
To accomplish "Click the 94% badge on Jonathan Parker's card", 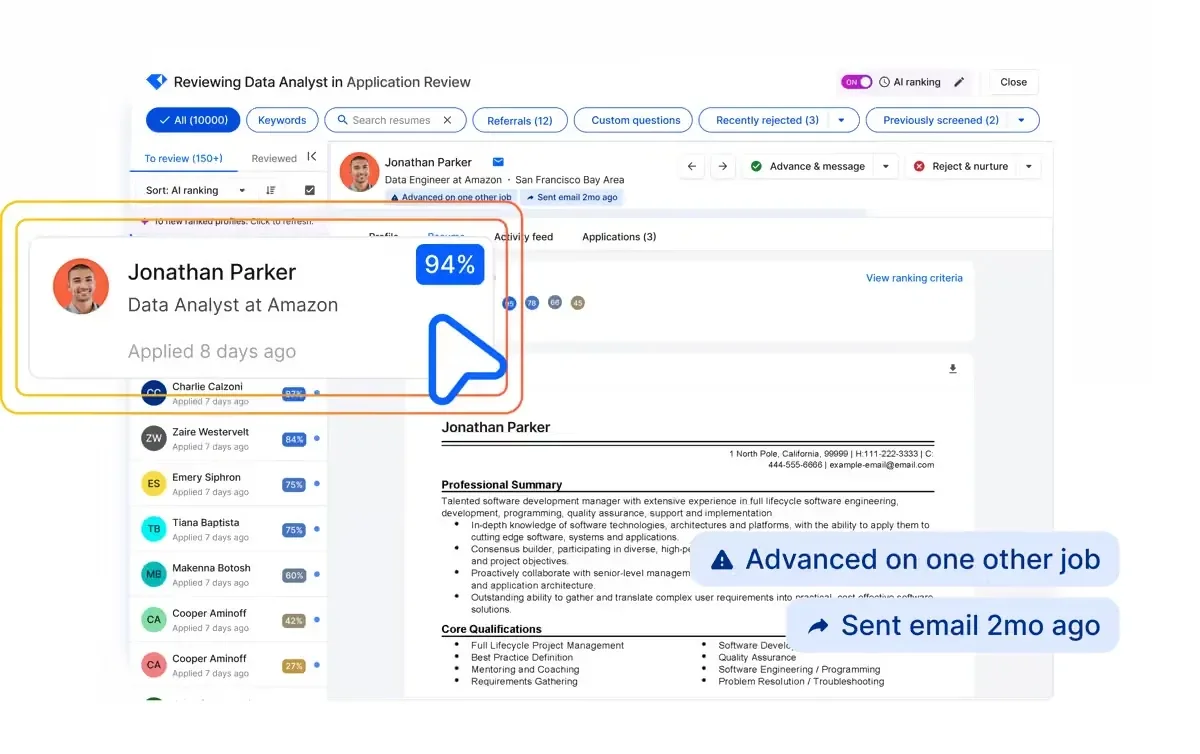I will tap(450, 264).
